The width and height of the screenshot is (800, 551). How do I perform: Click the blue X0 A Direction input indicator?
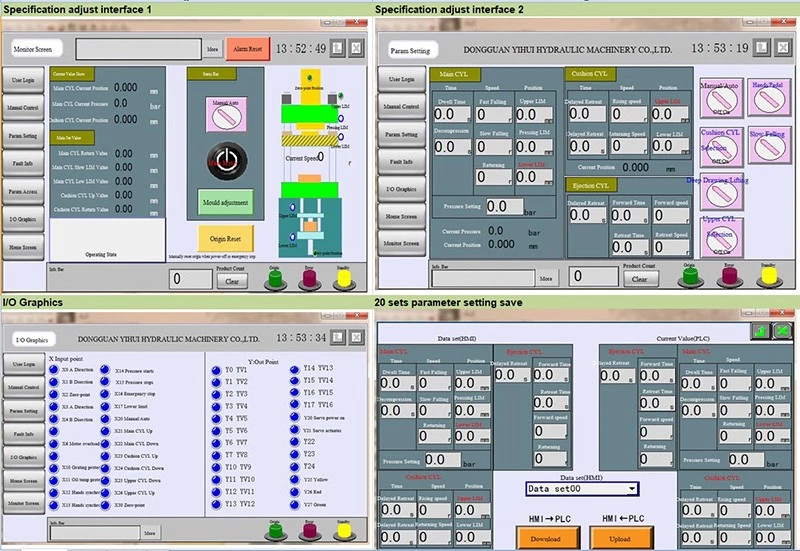click(54, 369)
